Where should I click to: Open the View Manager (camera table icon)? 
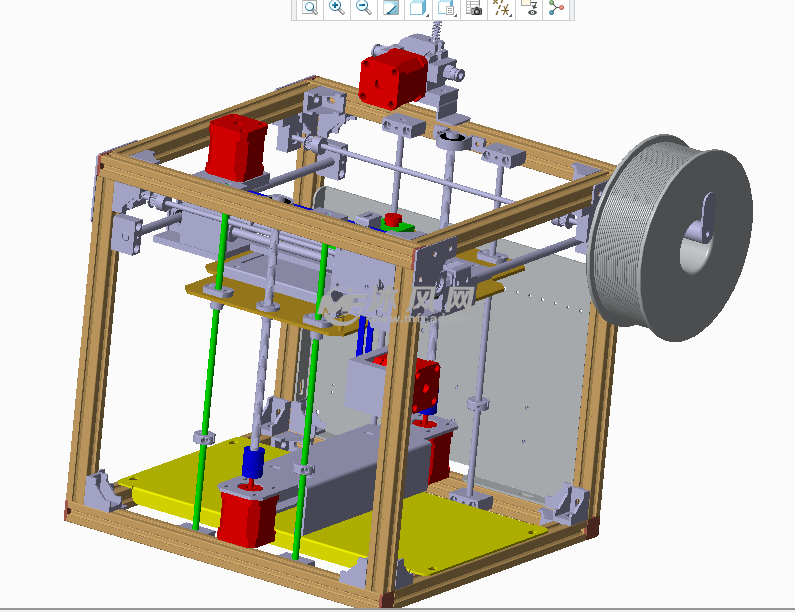pos(474,7)
